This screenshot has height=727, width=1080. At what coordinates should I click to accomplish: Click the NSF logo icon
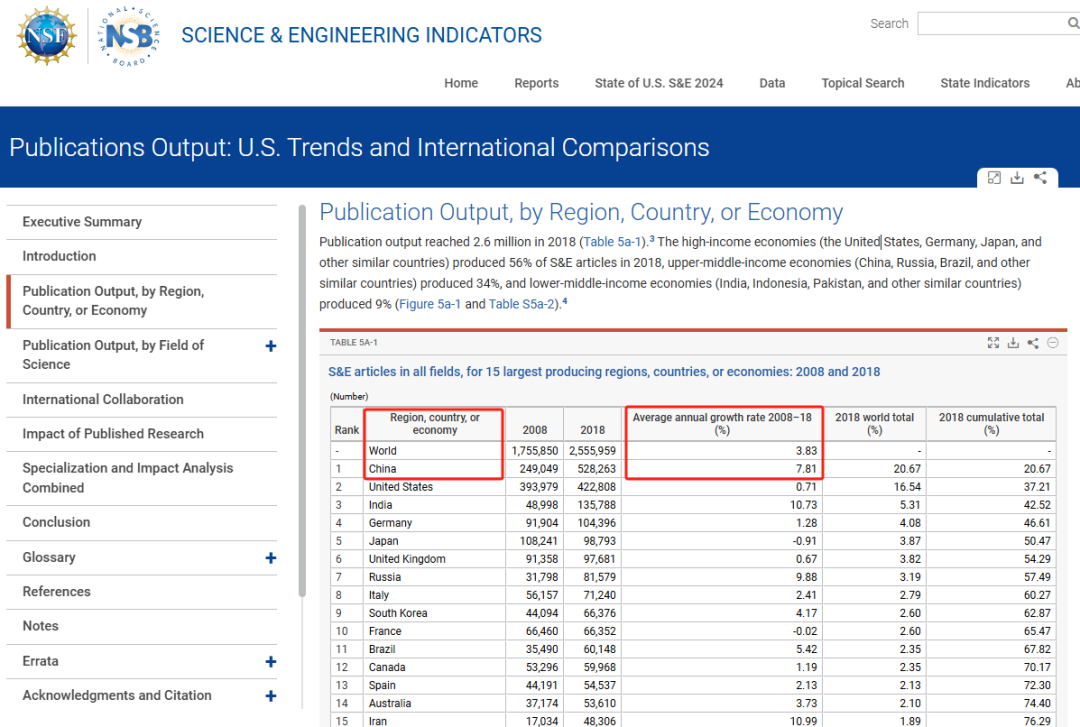click(47, 35)
